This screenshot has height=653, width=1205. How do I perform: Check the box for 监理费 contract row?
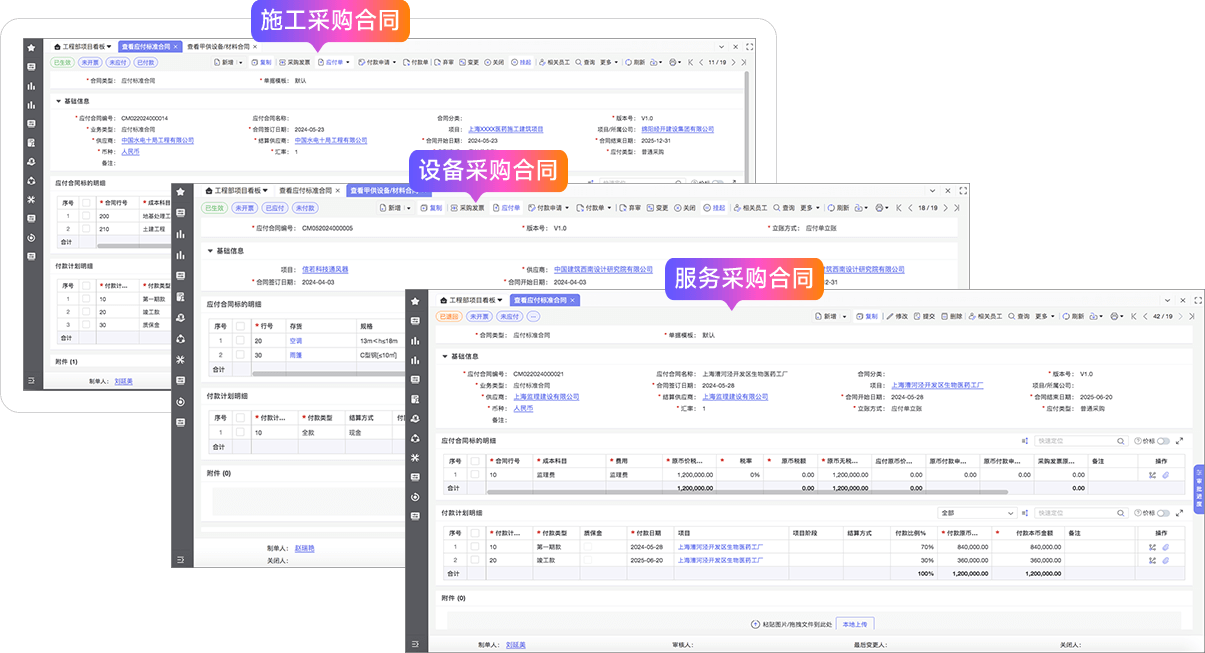(x=475, y=475)
